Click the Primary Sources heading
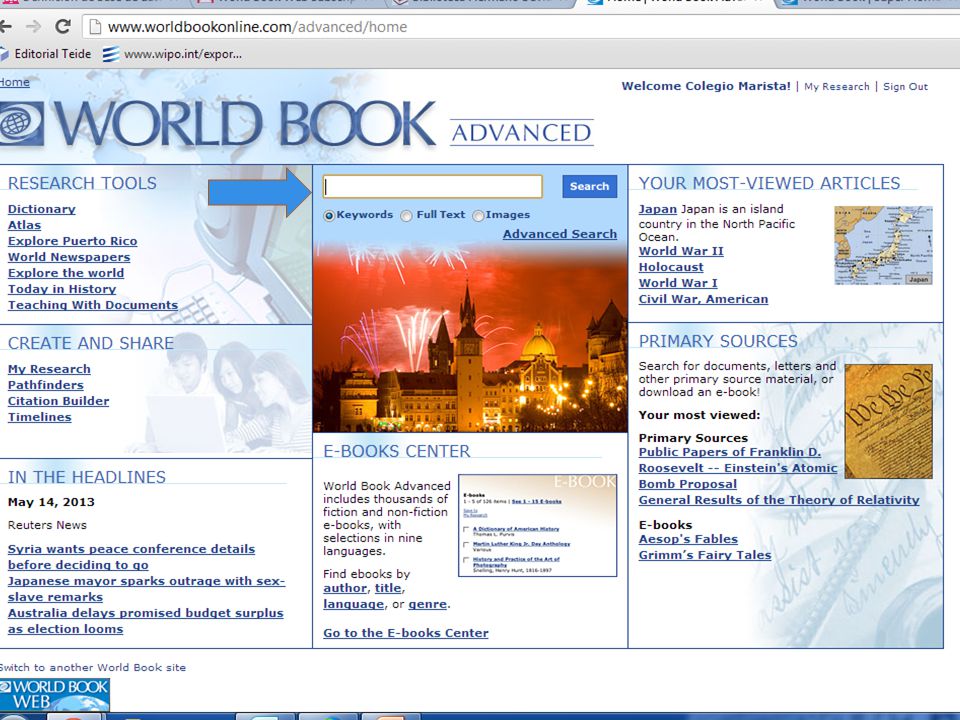Screen dimensions: 960x720 pyautogui.click(x=718, y=341)
